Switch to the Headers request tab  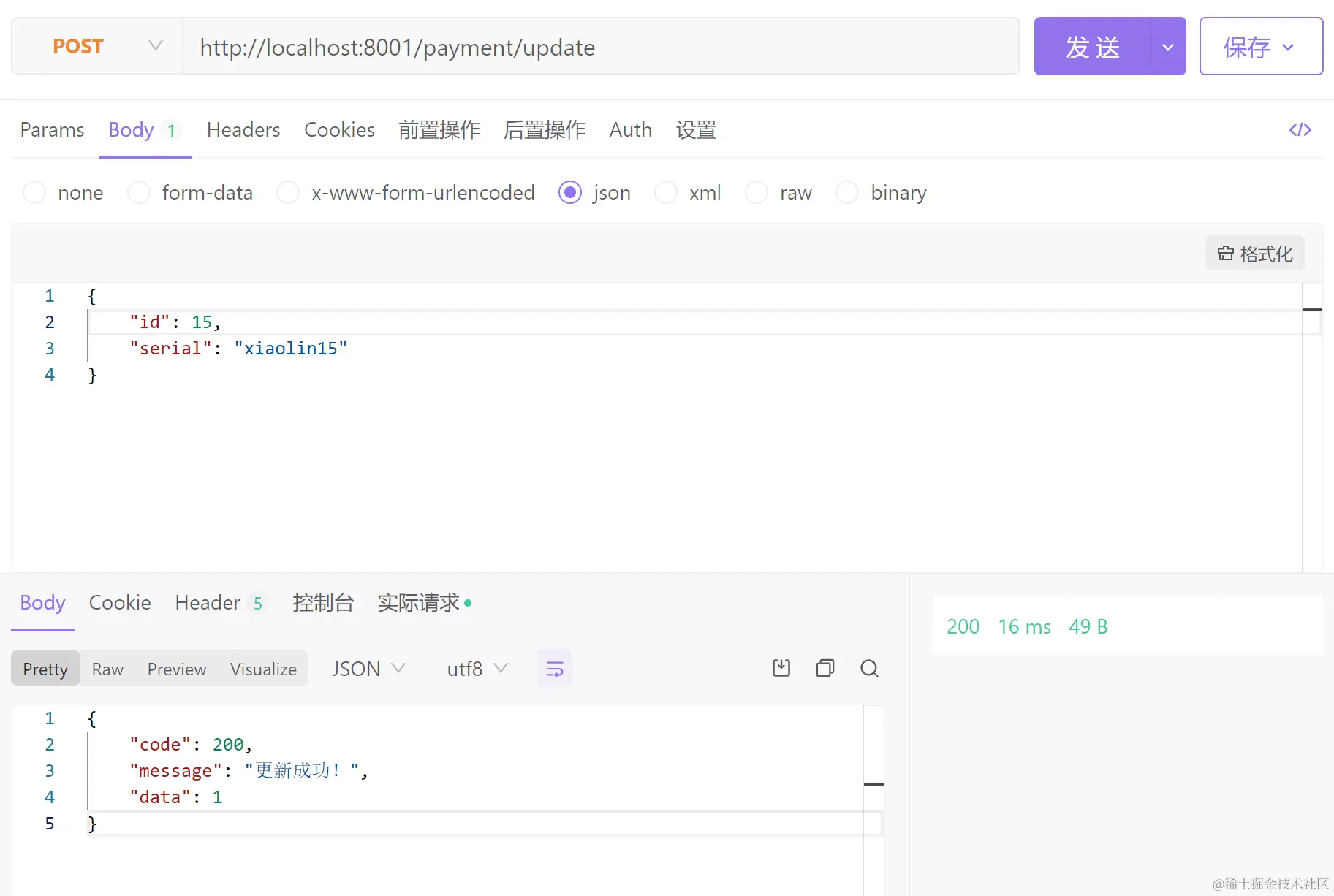click(x=243, y=129)
